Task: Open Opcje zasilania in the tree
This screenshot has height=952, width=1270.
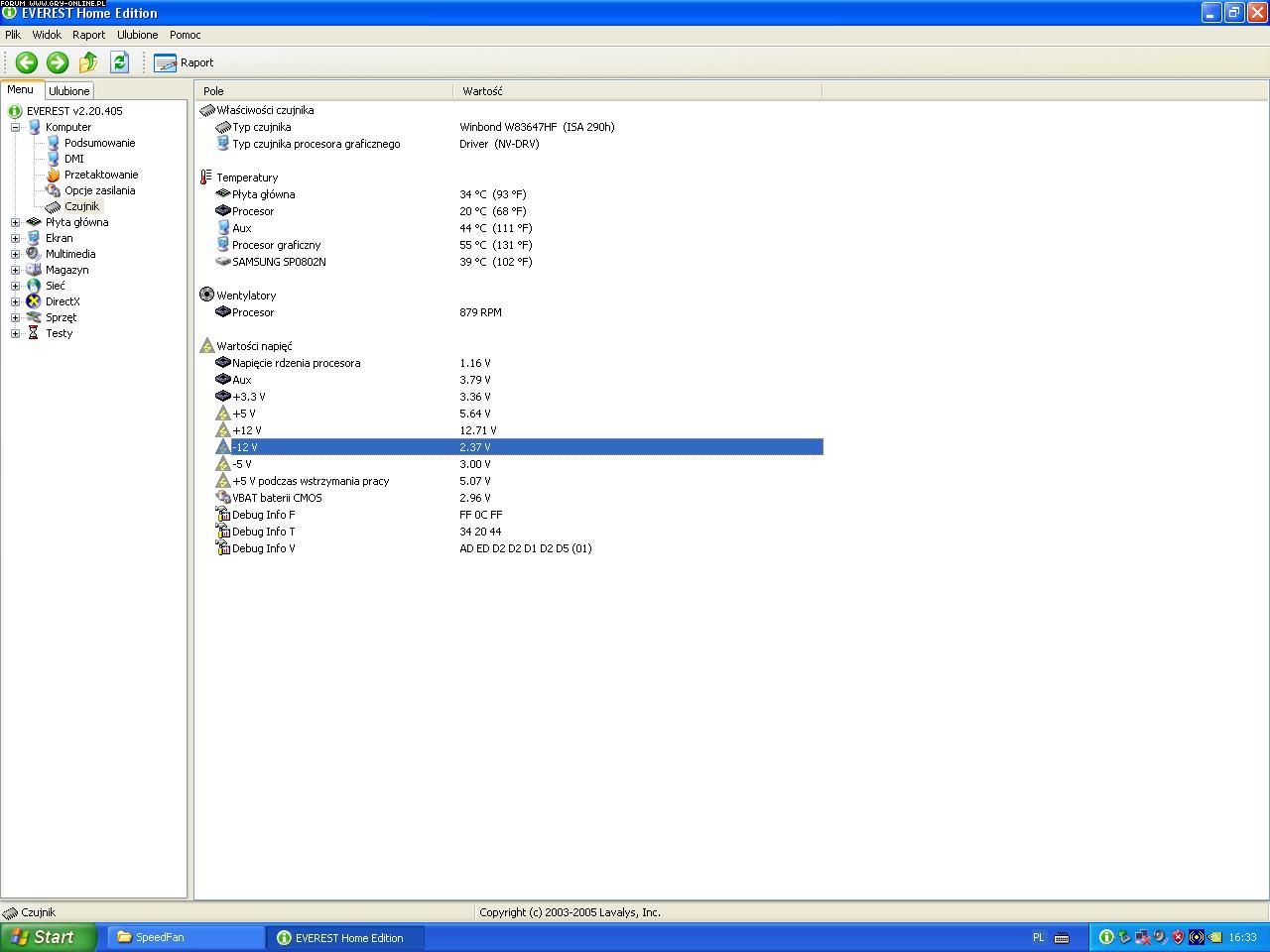Action: click(99, 190)
